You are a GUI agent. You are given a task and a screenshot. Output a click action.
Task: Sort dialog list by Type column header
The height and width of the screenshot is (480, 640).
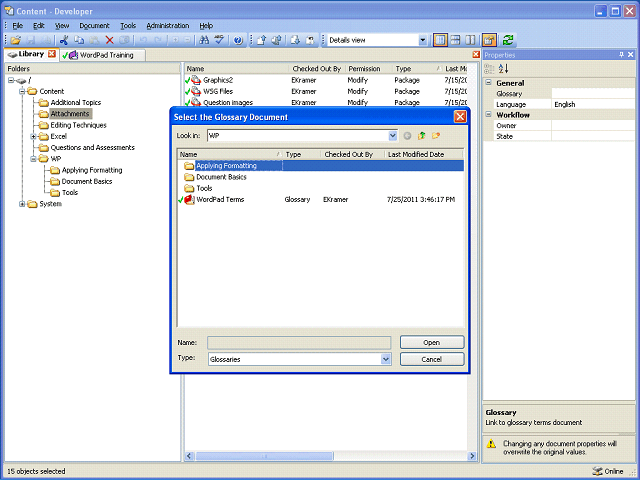(302, 154)
